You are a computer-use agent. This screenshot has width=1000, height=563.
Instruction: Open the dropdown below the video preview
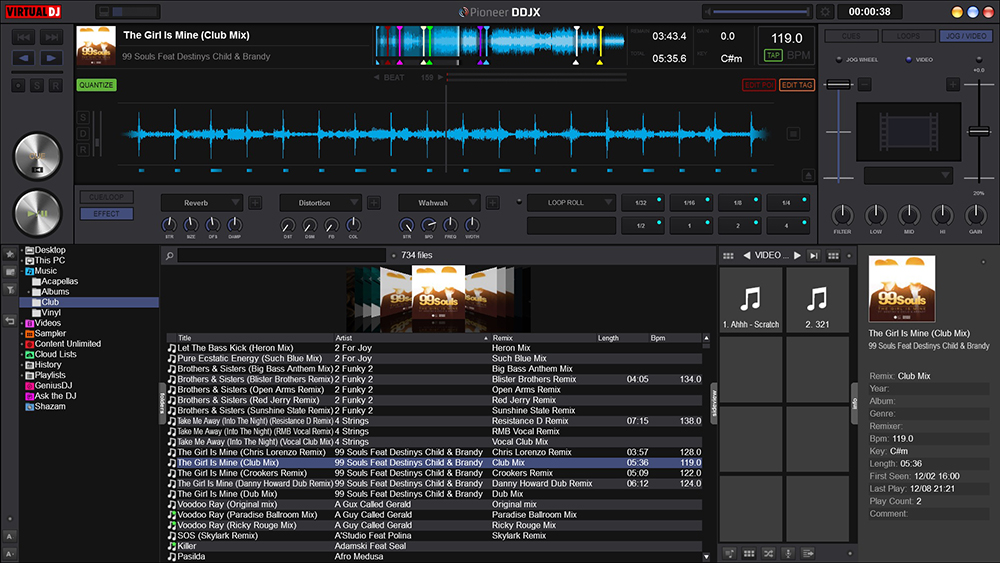pyautogui.click(x=908, y=175)
